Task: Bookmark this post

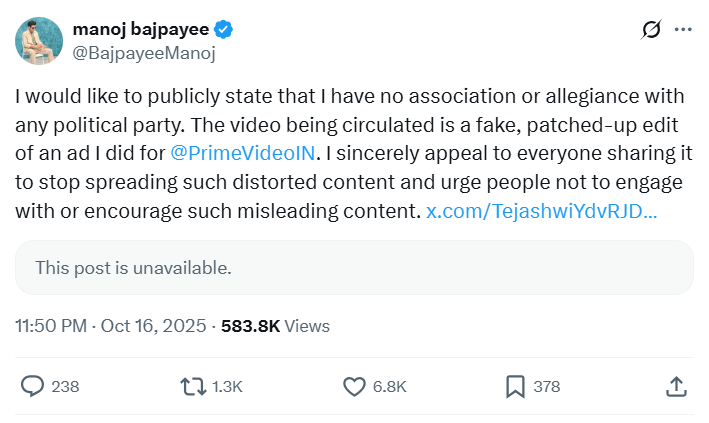Action: tap(515, 386)
